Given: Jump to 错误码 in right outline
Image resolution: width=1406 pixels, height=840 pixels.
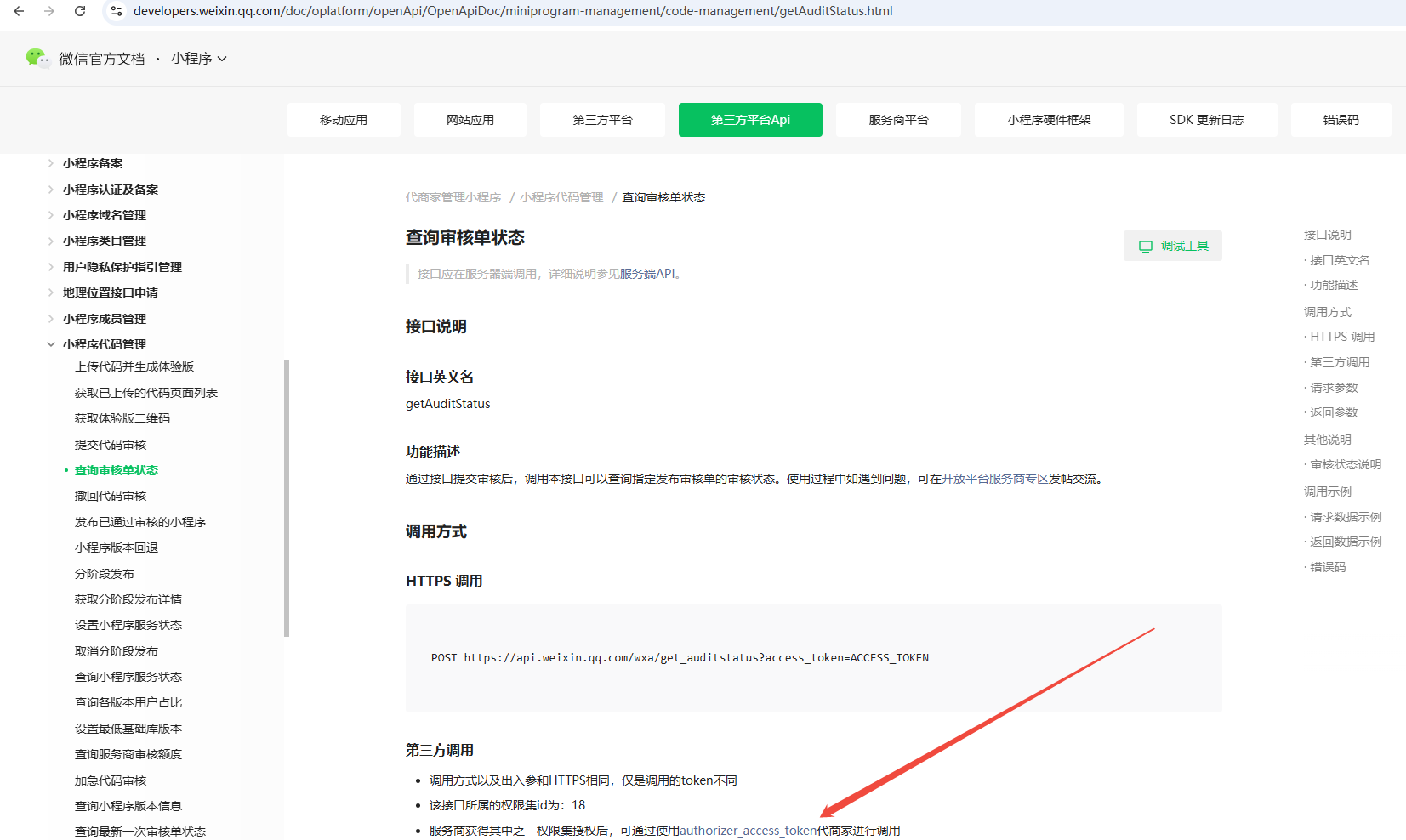Looking at the screenshot, I should (x=1328, y=567).
